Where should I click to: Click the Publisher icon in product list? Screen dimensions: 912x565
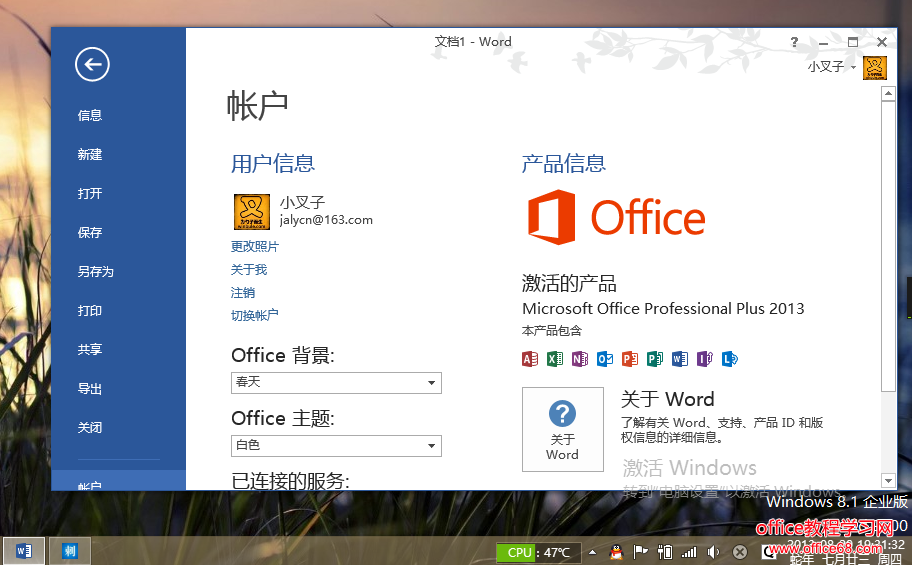[655, 358]
